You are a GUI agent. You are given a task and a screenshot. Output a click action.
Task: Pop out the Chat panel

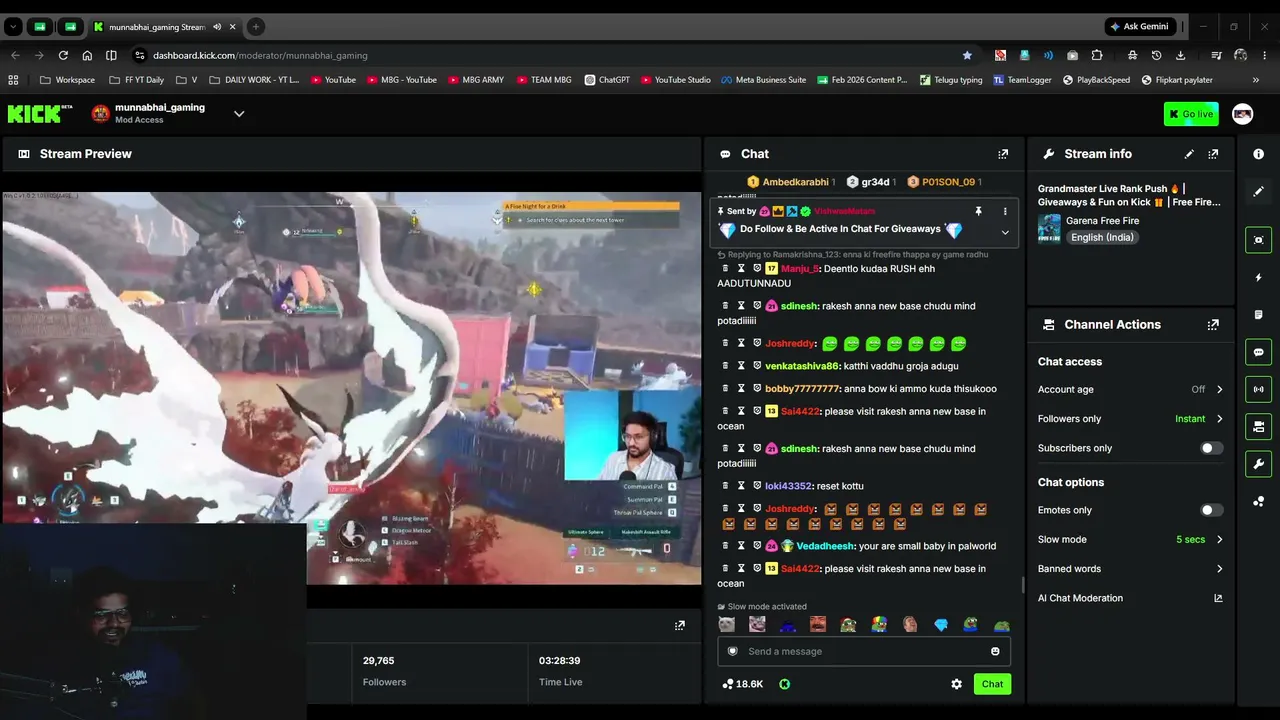point(1003,154)
